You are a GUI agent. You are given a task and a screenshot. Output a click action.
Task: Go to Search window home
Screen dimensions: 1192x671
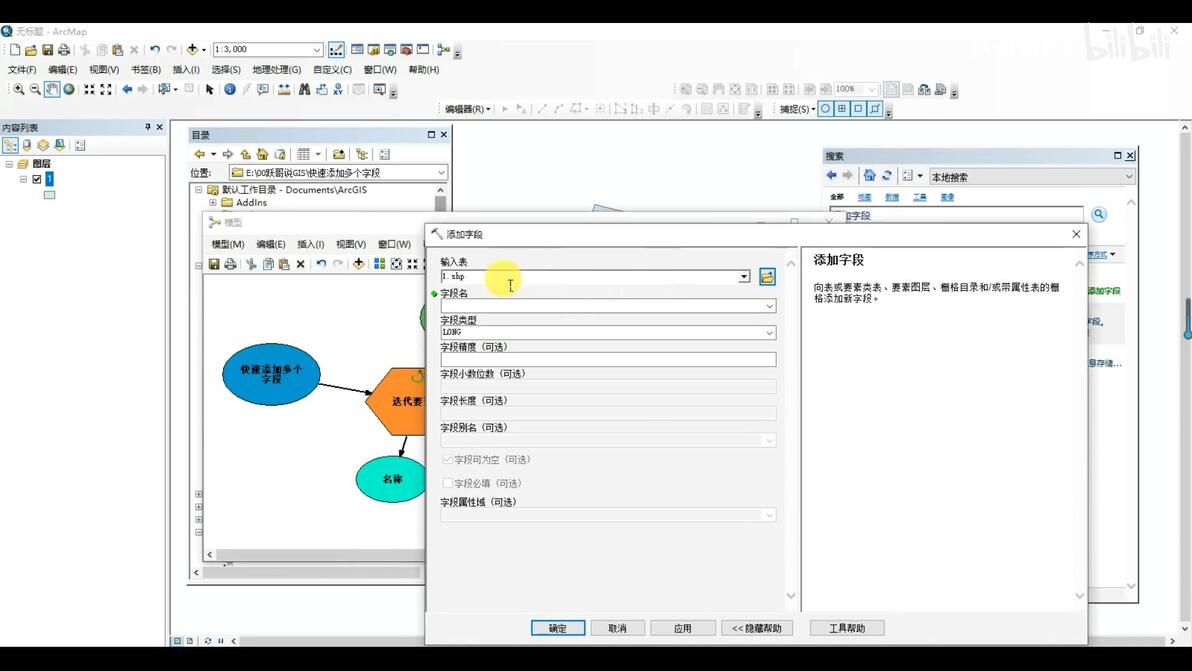pos(869,176)
